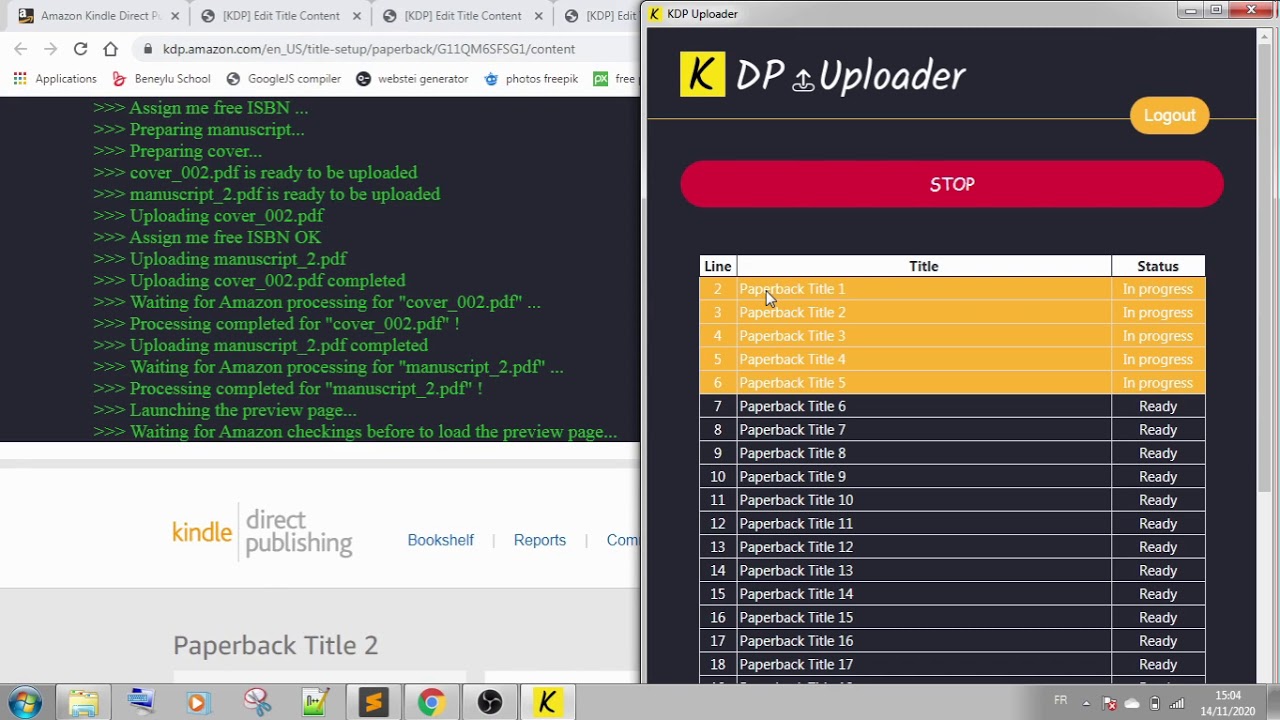Image resolution: width=1280 pixels, height=720 pixels.
Task: Click the upload icon in the Uploader title
Action: [x=803, y=80]
